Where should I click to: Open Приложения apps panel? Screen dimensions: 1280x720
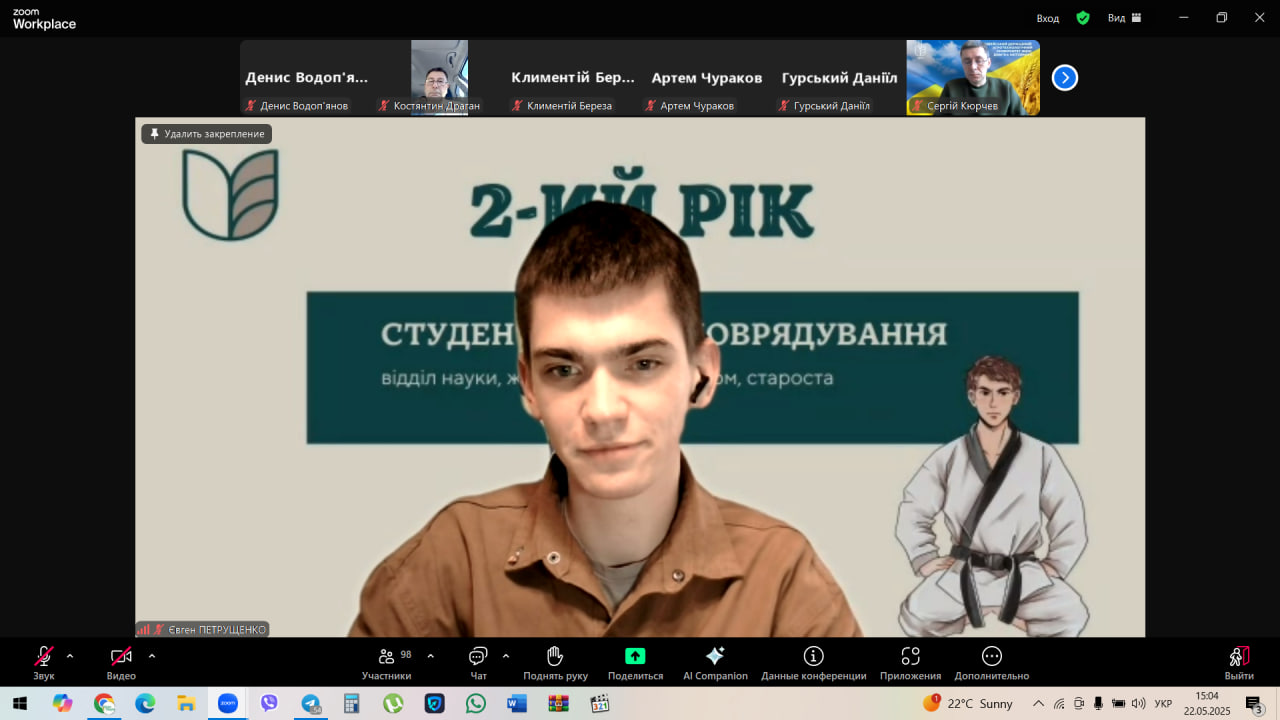pos(910,662)
